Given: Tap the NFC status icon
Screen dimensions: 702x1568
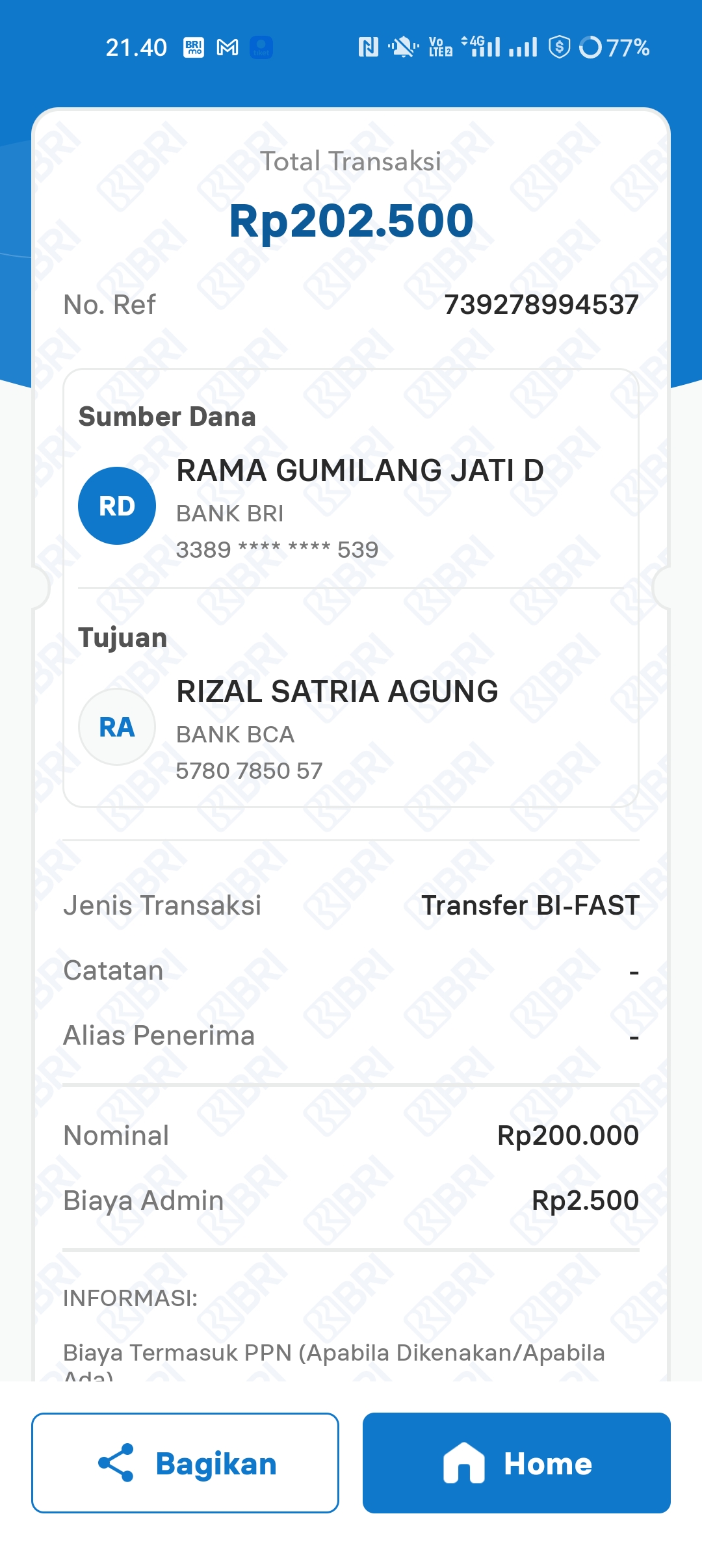Looking at the screenshot, I should coord(368,47).
